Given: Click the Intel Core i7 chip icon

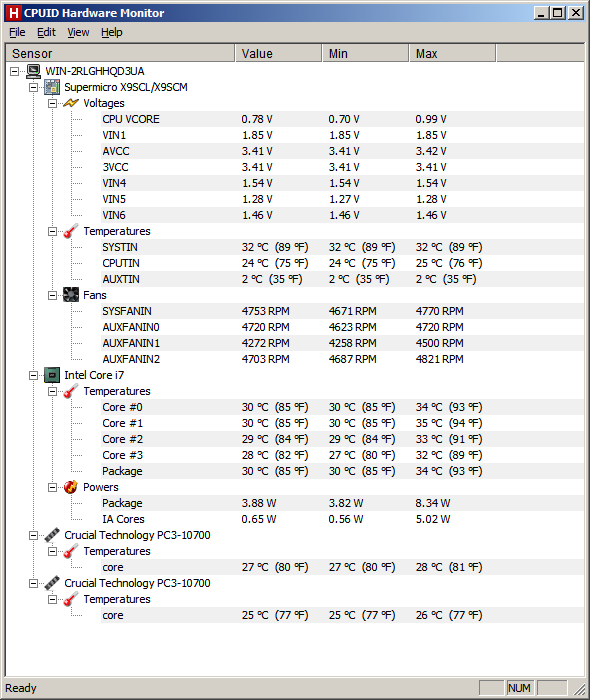Looking at the screenshot, I should 52,375.
